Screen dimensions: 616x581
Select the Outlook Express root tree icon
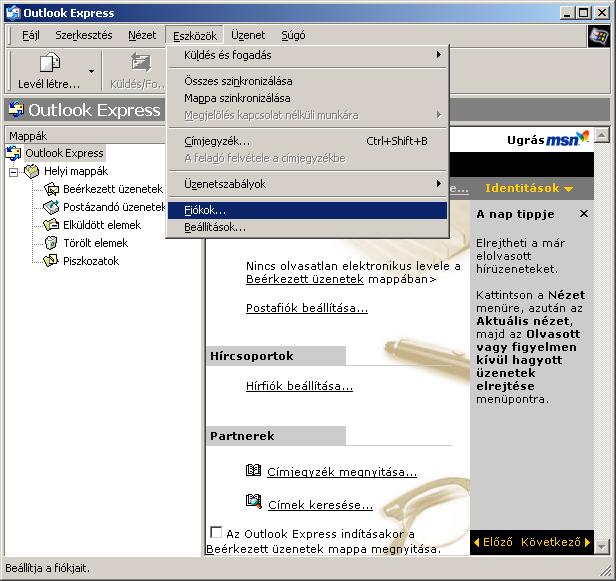tap(14, 153)
